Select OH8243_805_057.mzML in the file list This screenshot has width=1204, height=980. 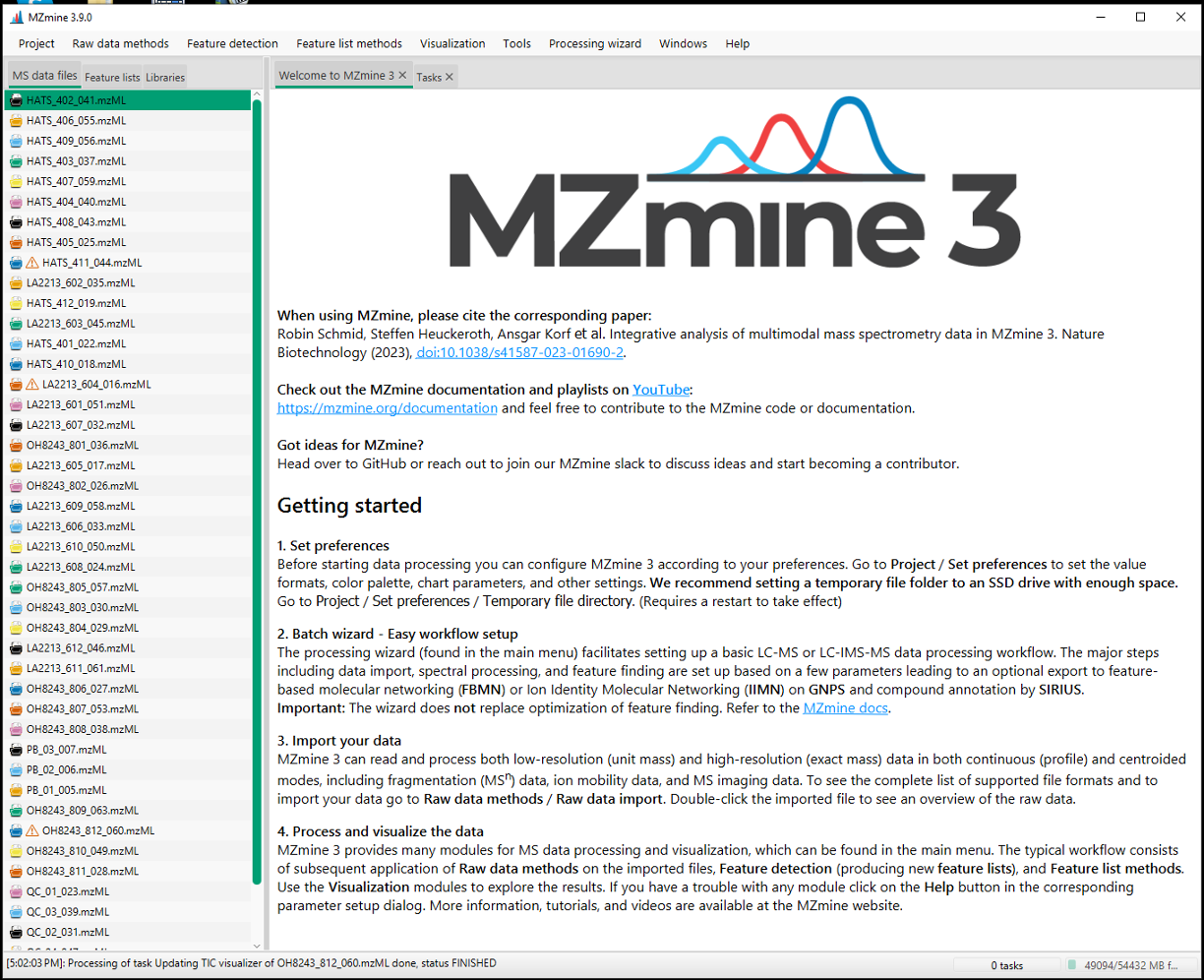coord(128,586)
